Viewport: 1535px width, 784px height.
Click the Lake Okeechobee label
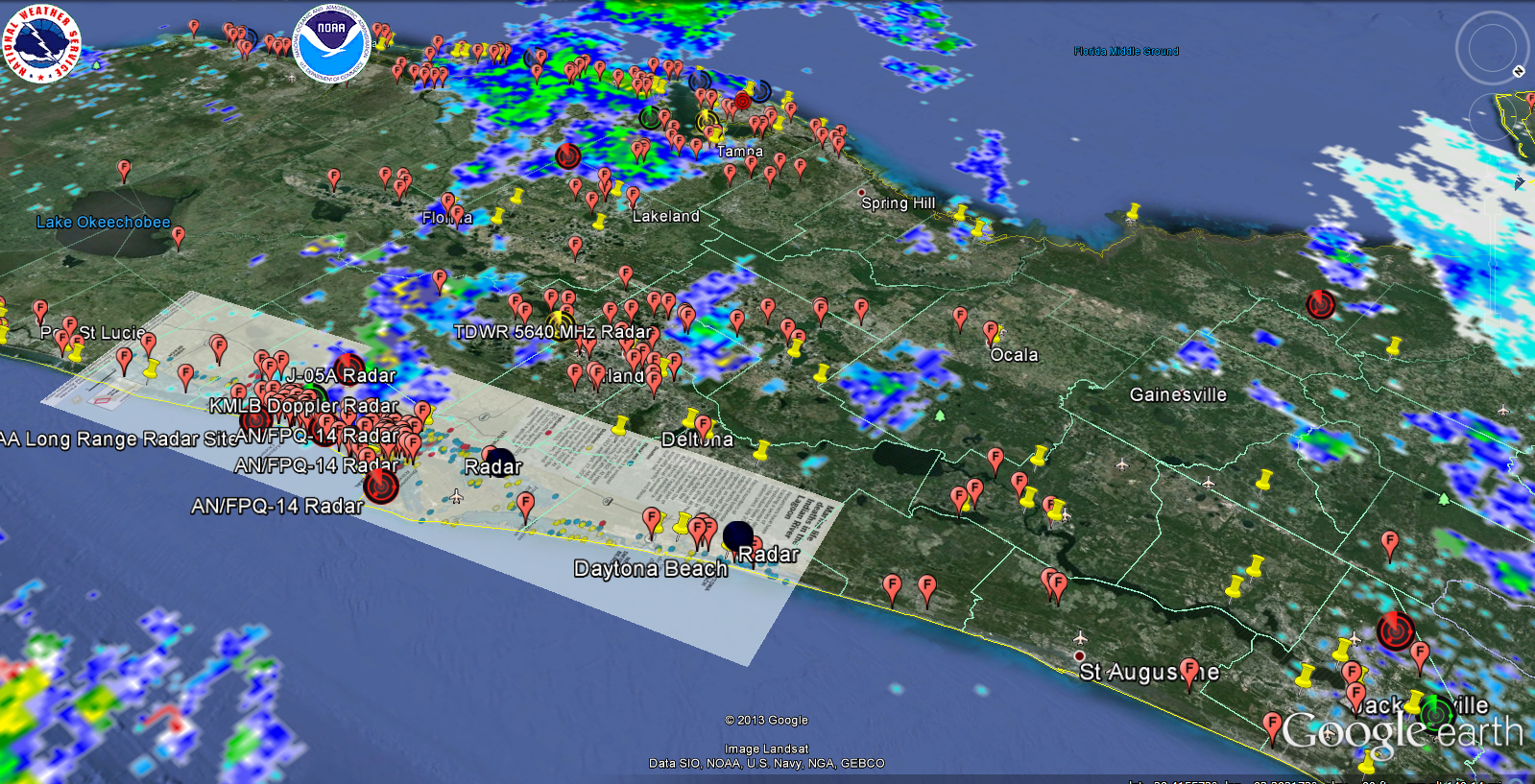(104, 223)
